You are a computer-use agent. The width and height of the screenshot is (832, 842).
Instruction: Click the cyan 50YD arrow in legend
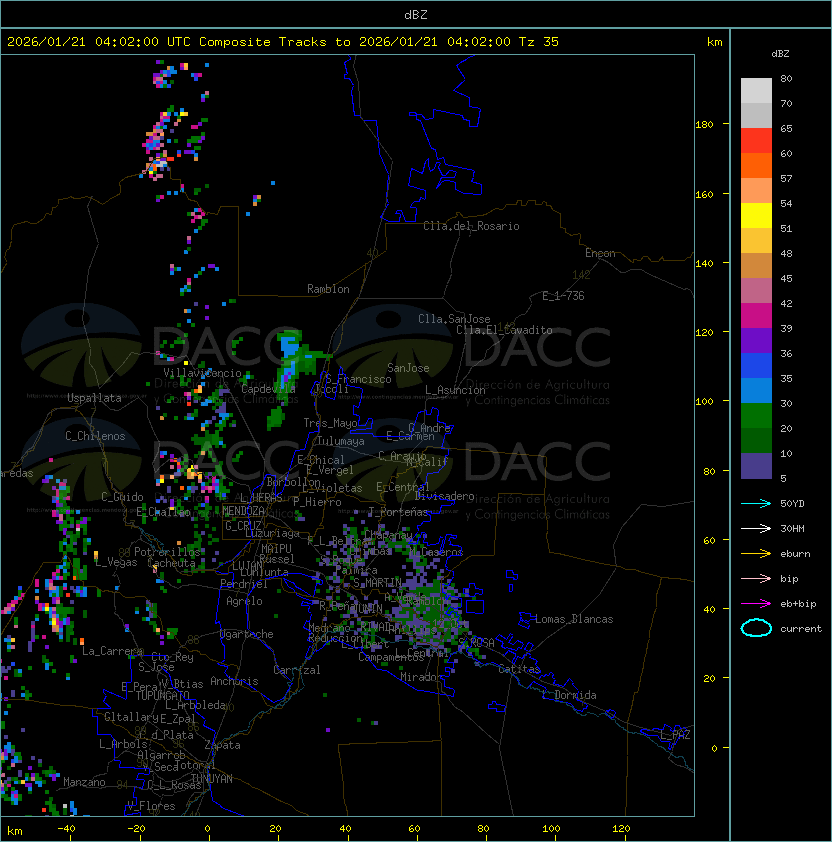[x=756, y=504]
